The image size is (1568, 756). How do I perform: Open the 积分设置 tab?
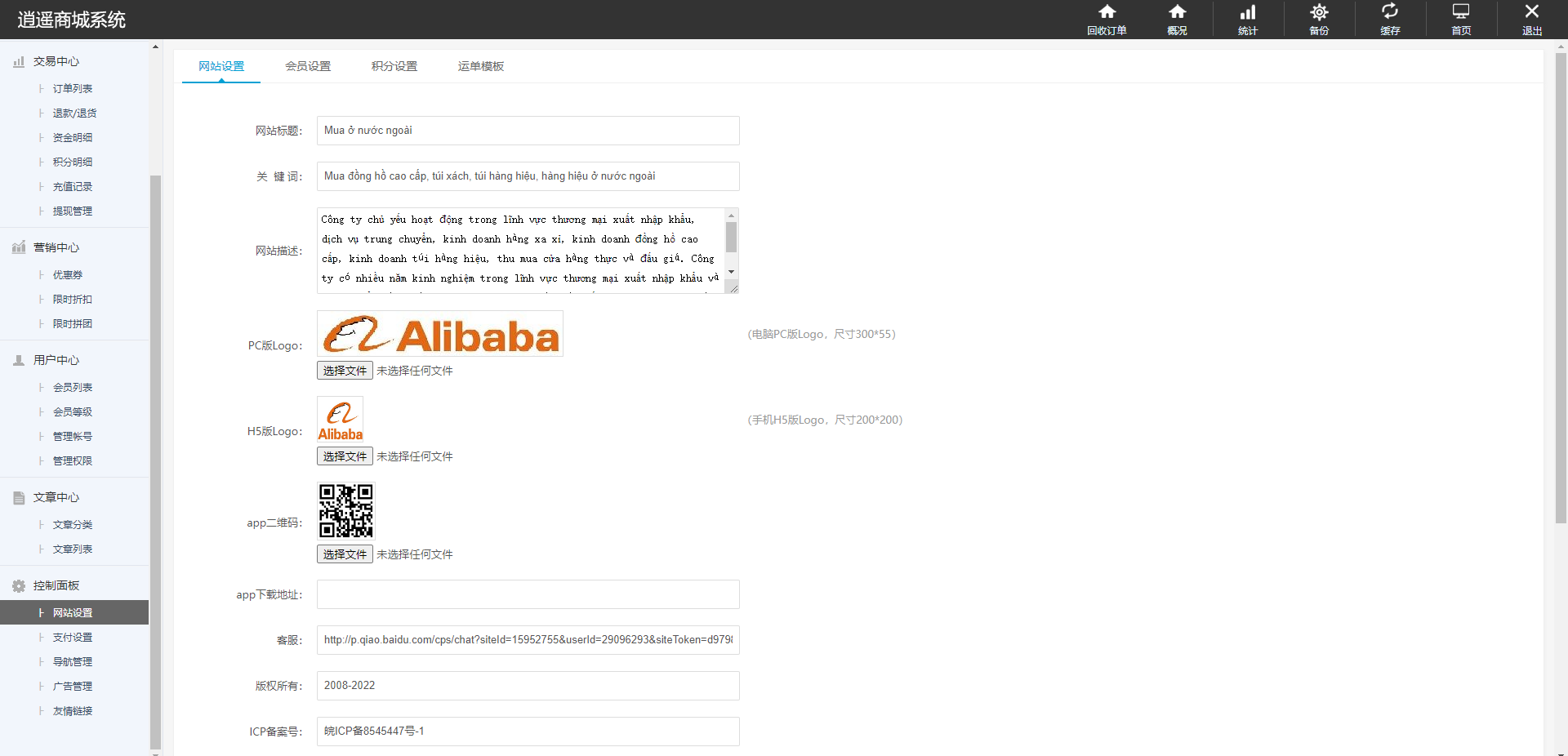(394, 66)
